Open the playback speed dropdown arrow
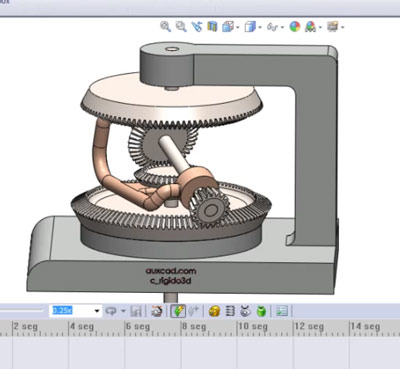The image size is (400, 369). tap(97, 311)
